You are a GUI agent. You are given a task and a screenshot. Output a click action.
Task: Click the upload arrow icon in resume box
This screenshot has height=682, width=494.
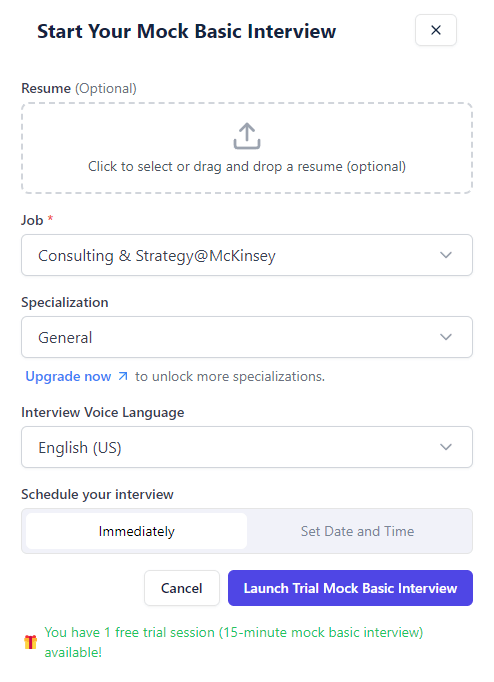[x=247, y=136]
